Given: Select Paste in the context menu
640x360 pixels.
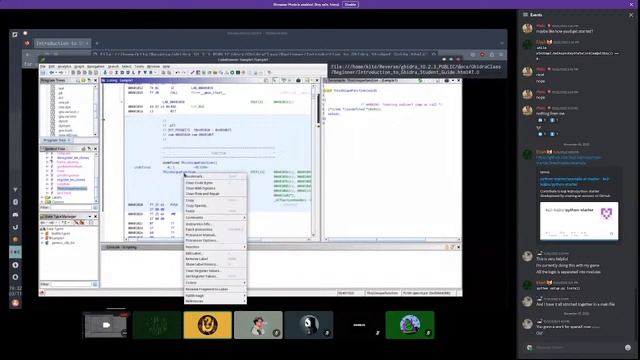Looking at the screenshot, I should point(215,211).
